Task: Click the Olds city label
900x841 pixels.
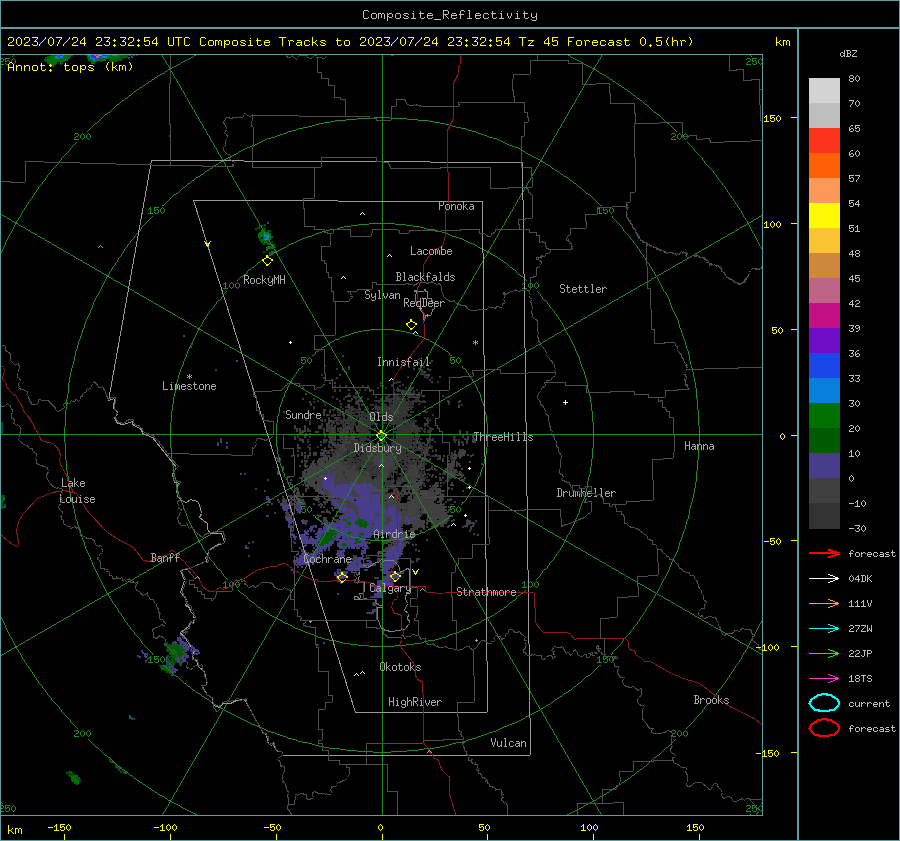Action: pos(381,417)
